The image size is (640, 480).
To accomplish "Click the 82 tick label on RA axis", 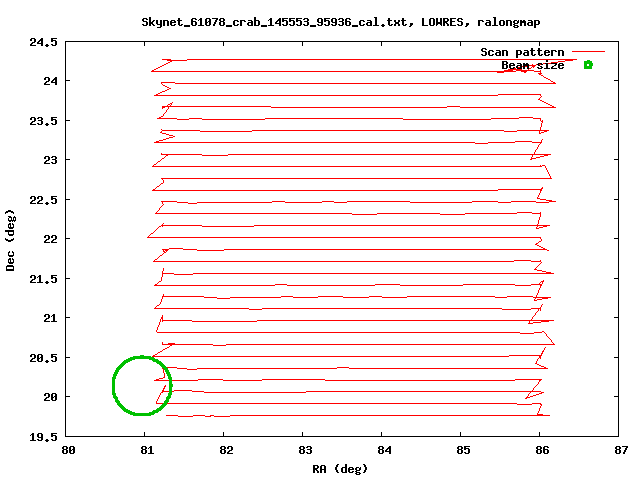I will [x=225, y=451].
